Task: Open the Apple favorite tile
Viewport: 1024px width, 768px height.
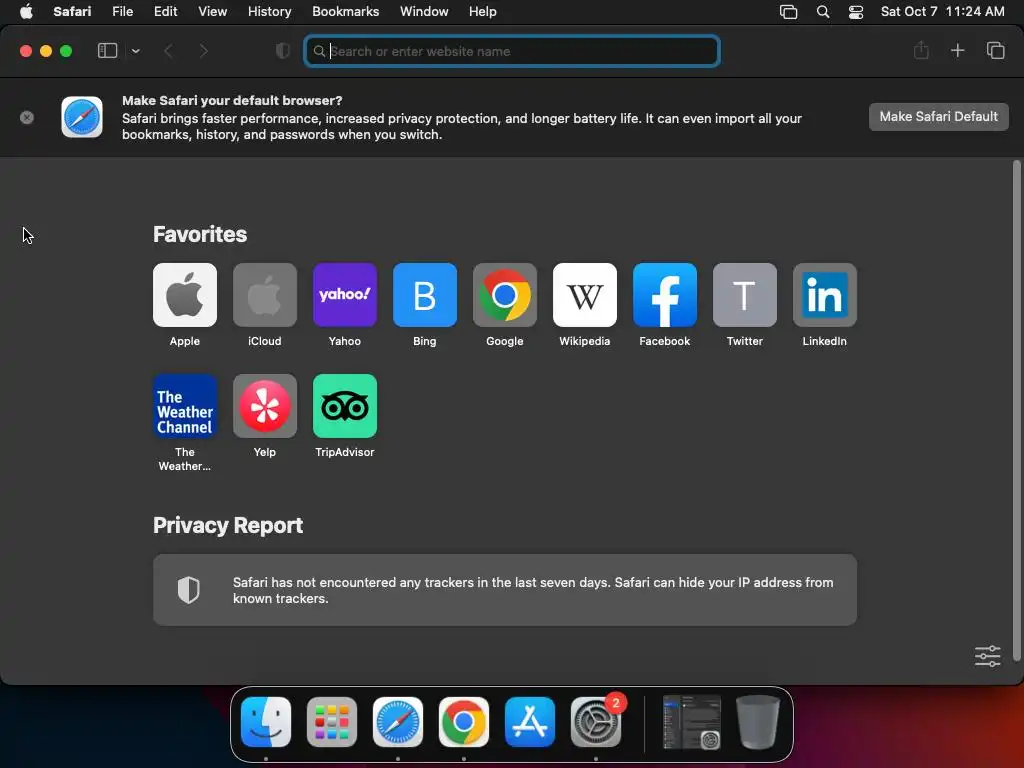Action: coord(185,295)
